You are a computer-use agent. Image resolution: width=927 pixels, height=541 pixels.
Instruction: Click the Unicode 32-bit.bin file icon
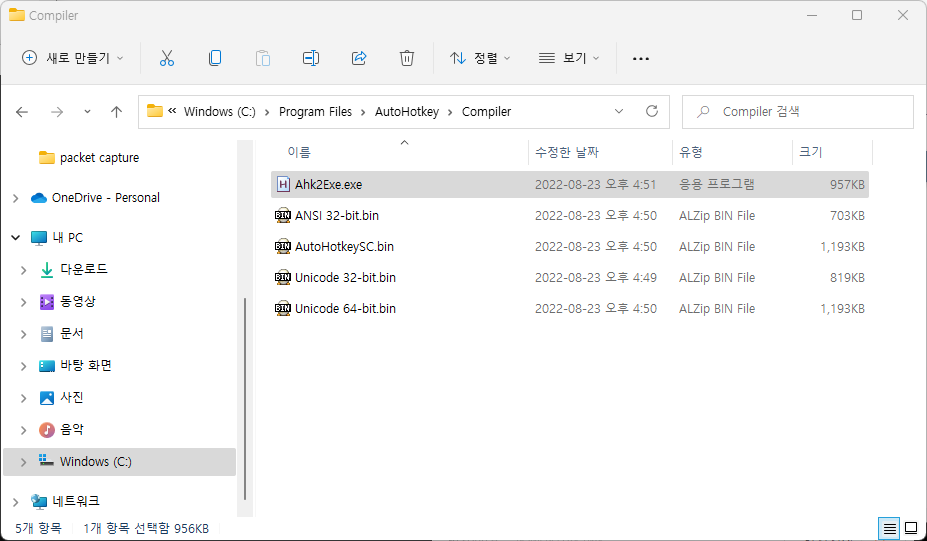pos(283,277)
